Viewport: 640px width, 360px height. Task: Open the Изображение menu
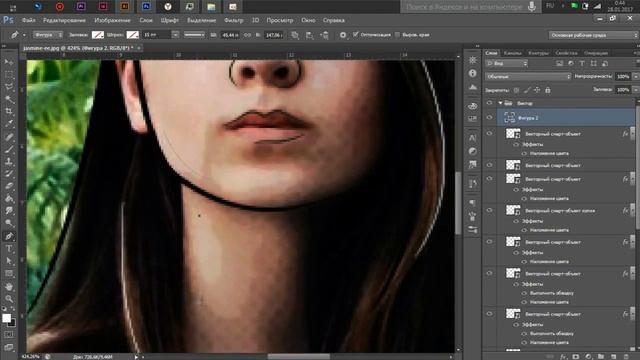tap(112, 20)
